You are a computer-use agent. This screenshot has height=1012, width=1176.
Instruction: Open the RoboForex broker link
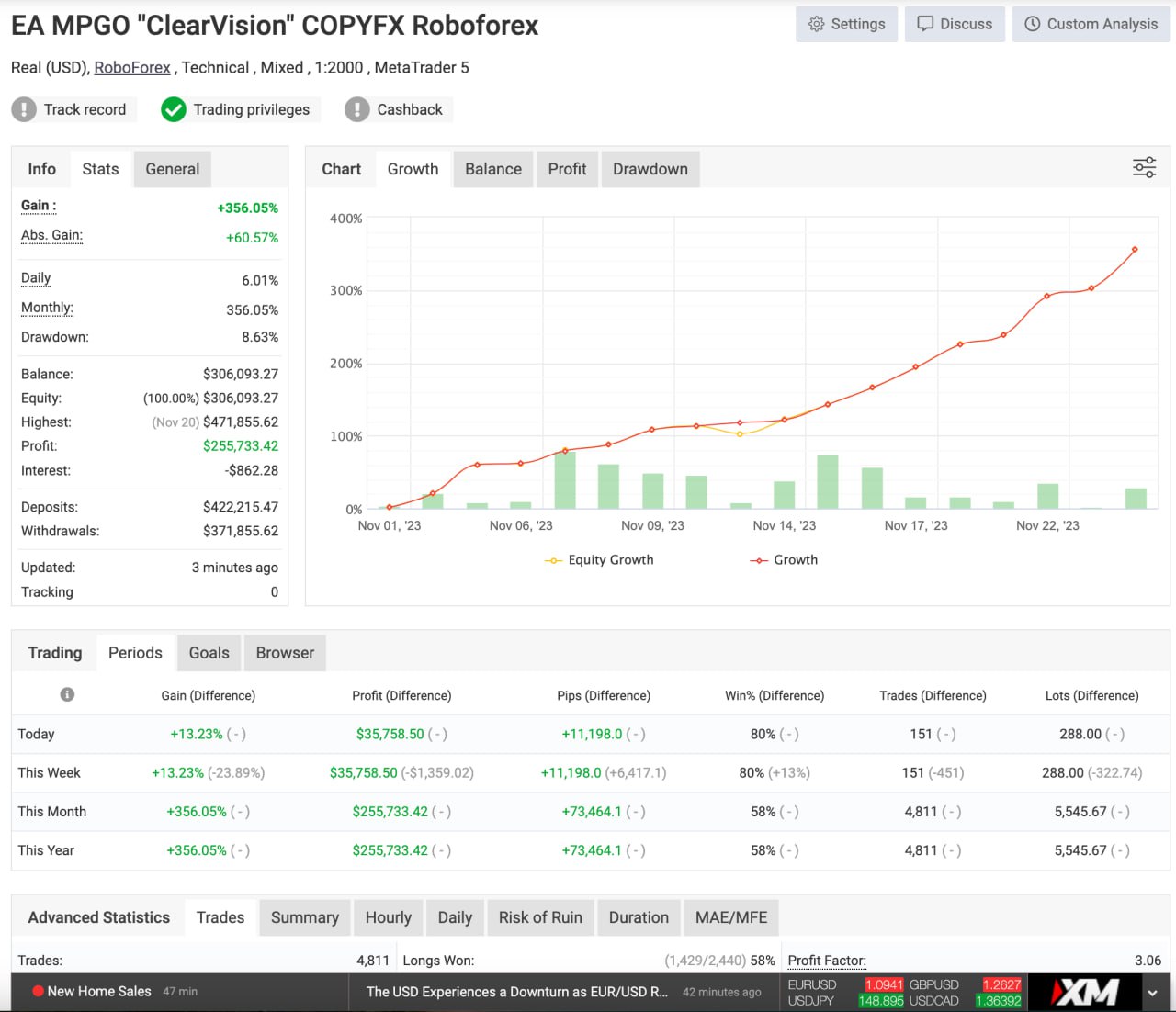click(132, 67)
